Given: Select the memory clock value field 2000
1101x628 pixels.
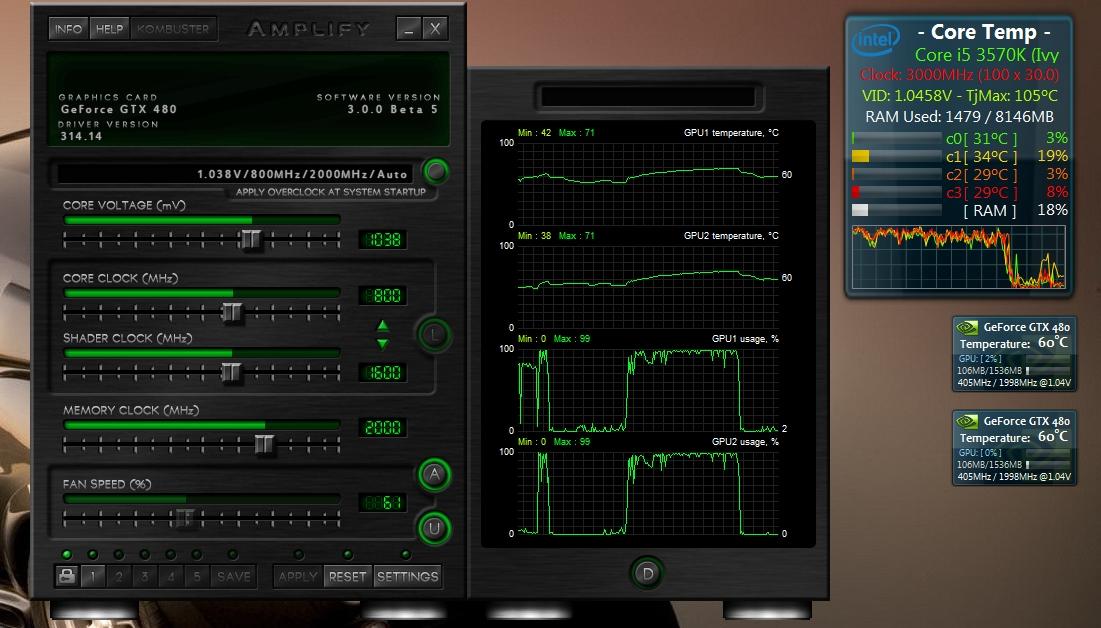Looking at the screenshot, I should (383, 427).
